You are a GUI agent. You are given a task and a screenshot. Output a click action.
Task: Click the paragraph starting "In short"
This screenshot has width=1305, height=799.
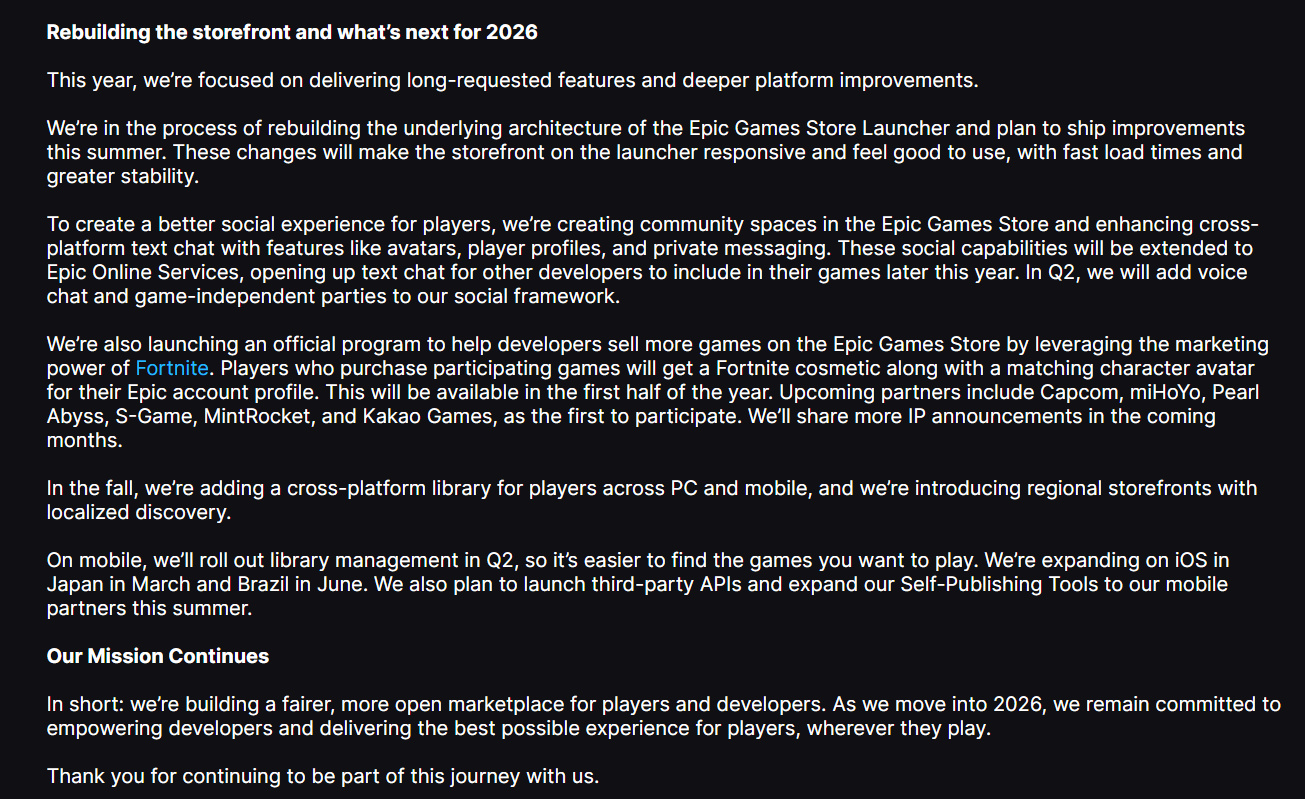[x=663, y=716]
